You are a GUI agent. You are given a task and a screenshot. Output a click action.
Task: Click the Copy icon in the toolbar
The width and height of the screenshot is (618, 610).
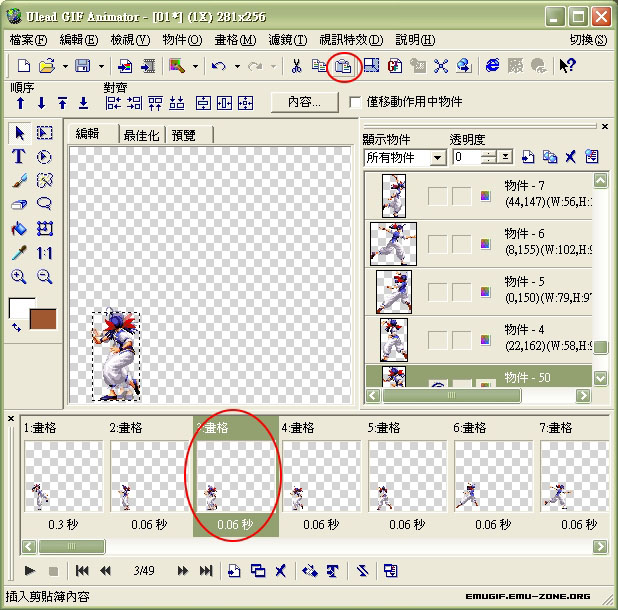[319, 65]
